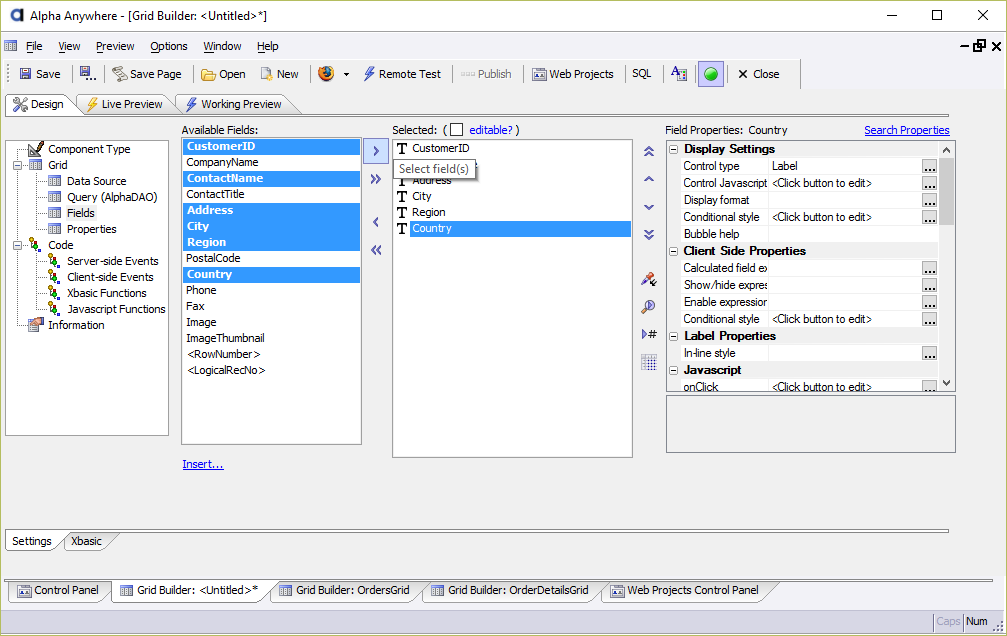Move field down one position
The width and height of the screenshot is (1007, 636).
point(649,207)
